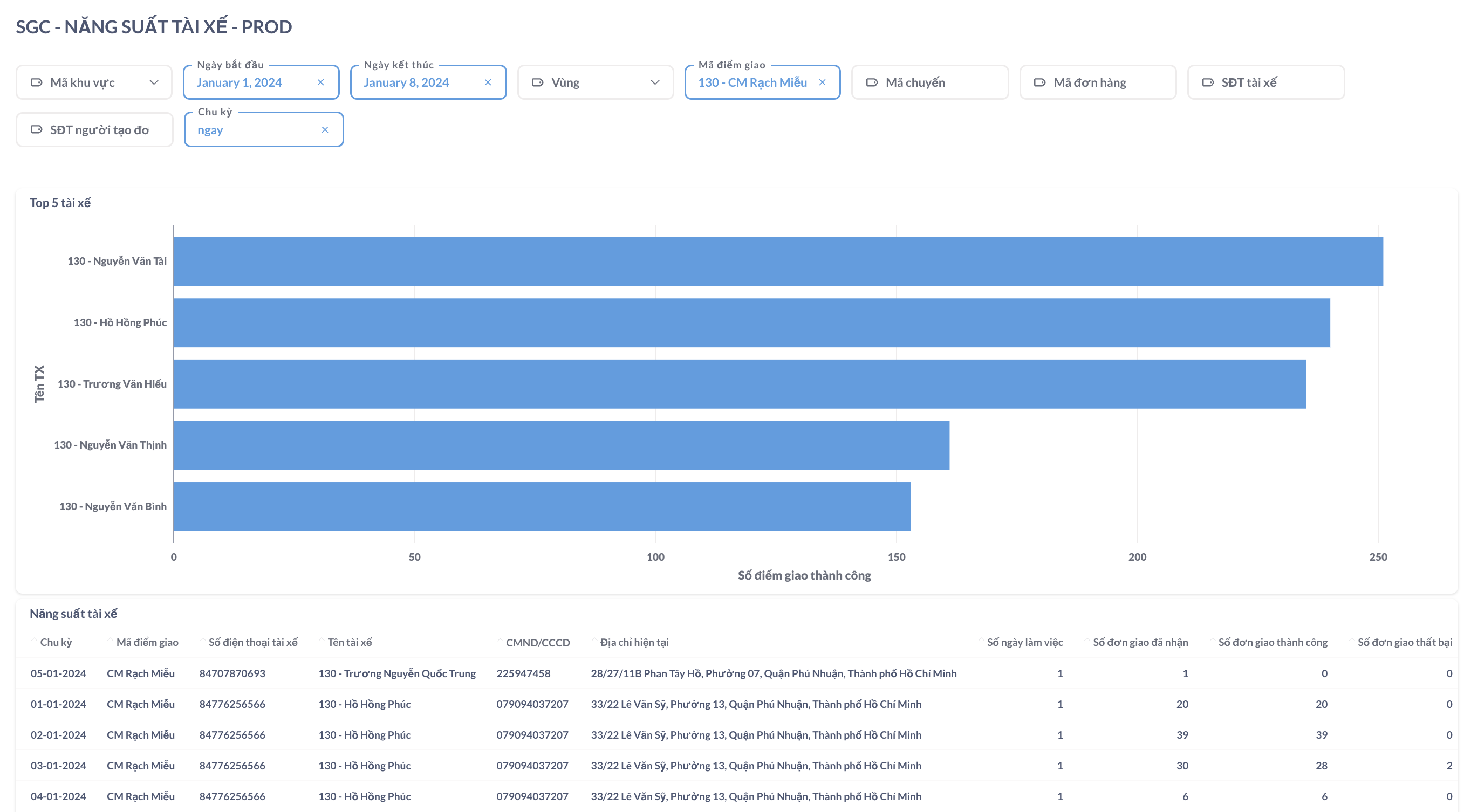Image resolution: width=1464 pixels, height=812 pixels.
Task: Click the 130 - Nguyễn Văn Tài bar
Action: (778, 262)
